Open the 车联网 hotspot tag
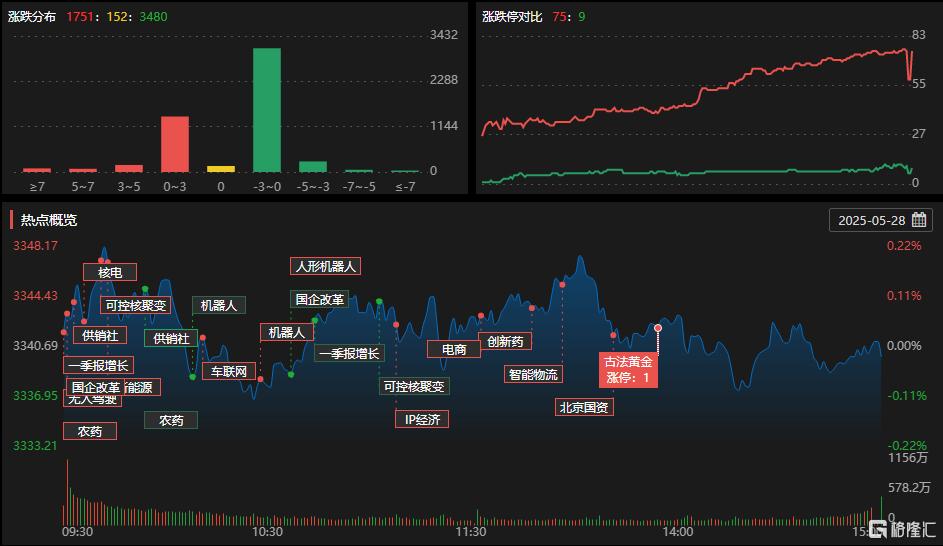 (x=229, y=371)
